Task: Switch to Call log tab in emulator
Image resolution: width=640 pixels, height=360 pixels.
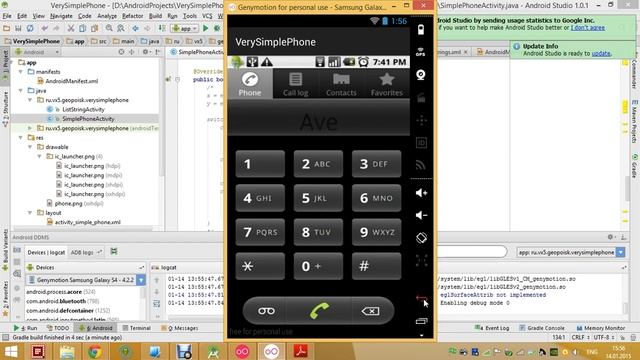Action: [x=296, y=84]
